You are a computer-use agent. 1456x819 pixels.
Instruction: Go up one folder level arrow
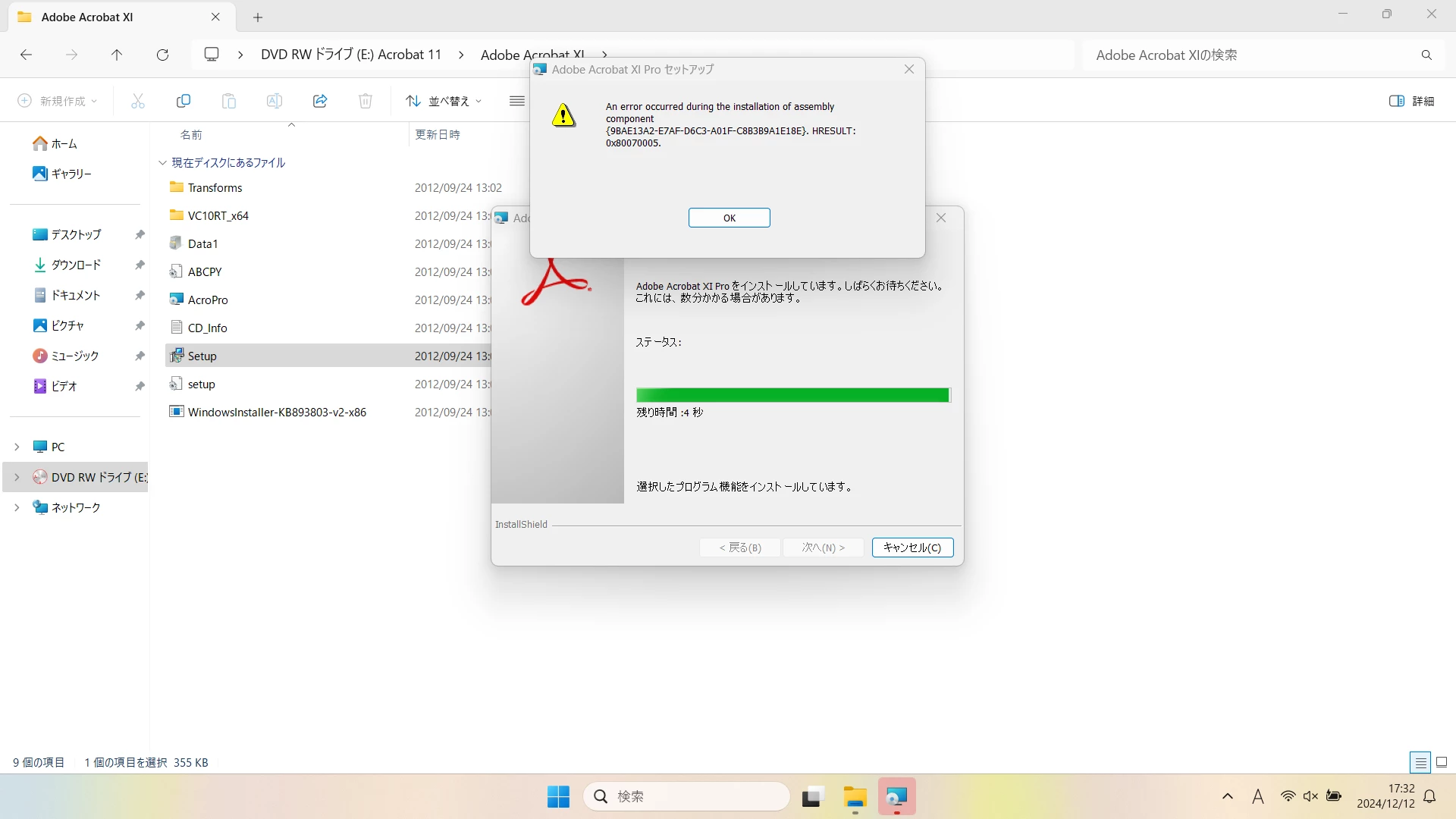117,55
